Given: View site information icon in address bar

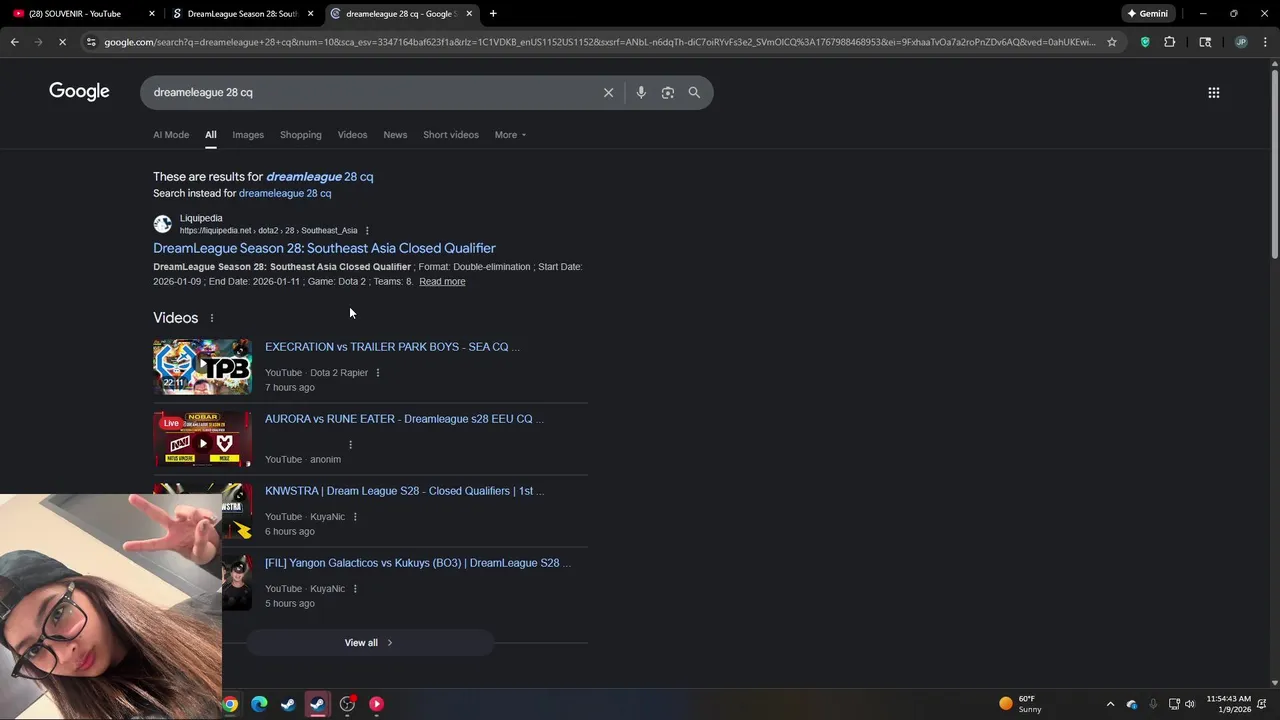Looking at the screenshot, I should tap(91, 42).
